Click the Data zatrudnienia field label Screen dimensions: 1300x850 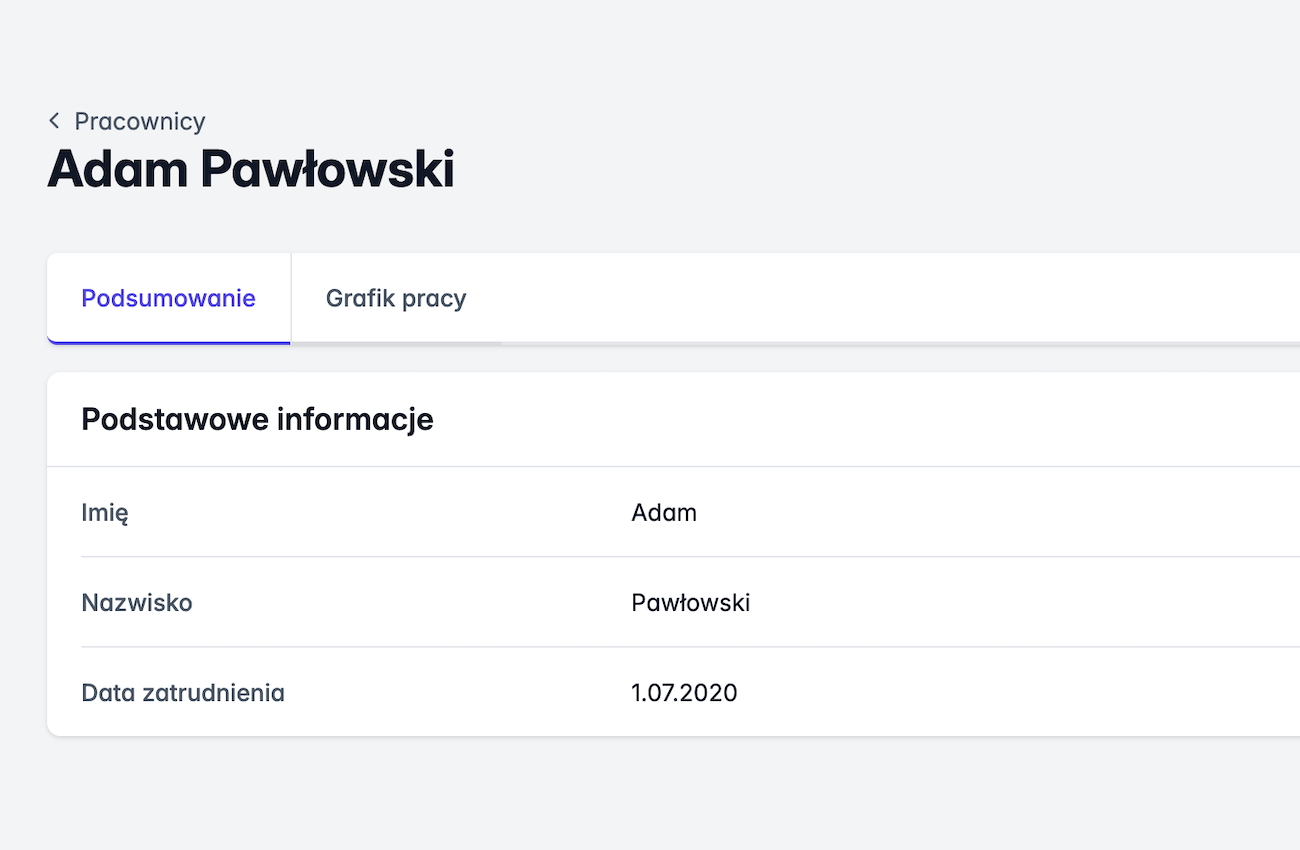[x=183, y=693]
